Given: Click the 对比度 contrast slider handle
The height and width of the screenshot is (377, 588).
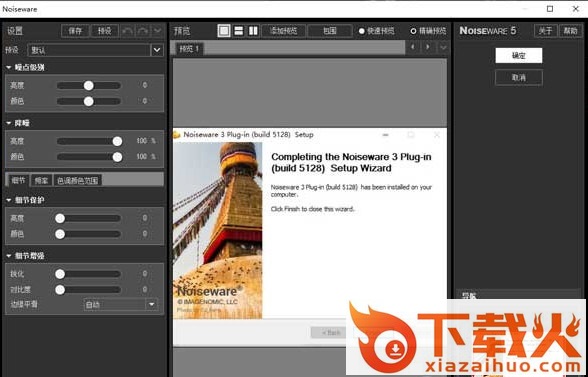Looking at the screenshot, I should [x=60, y=290].
